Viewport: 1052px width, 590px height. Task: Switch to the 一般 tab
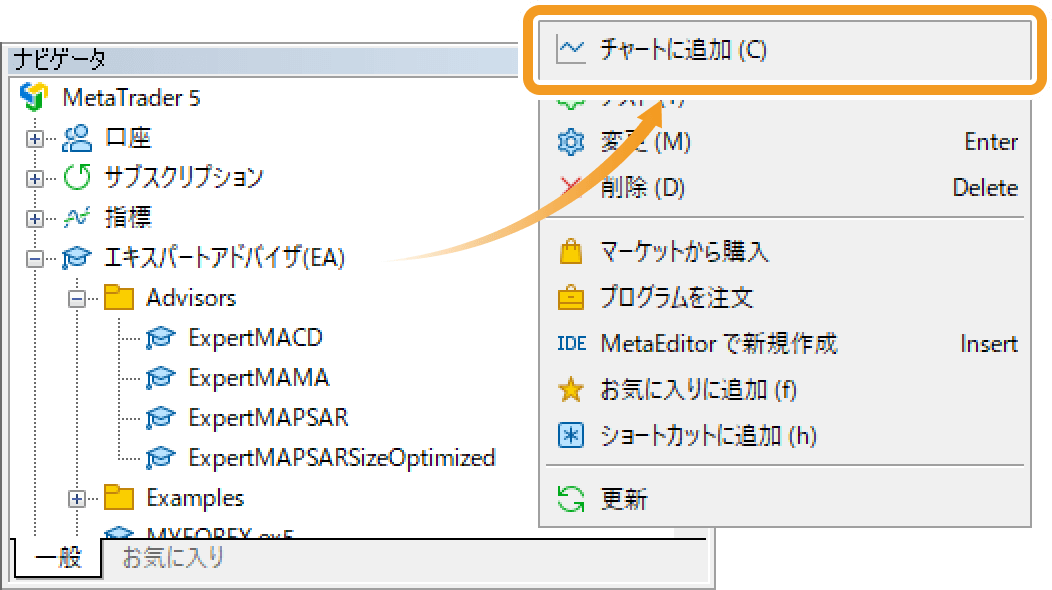[58, 557]
